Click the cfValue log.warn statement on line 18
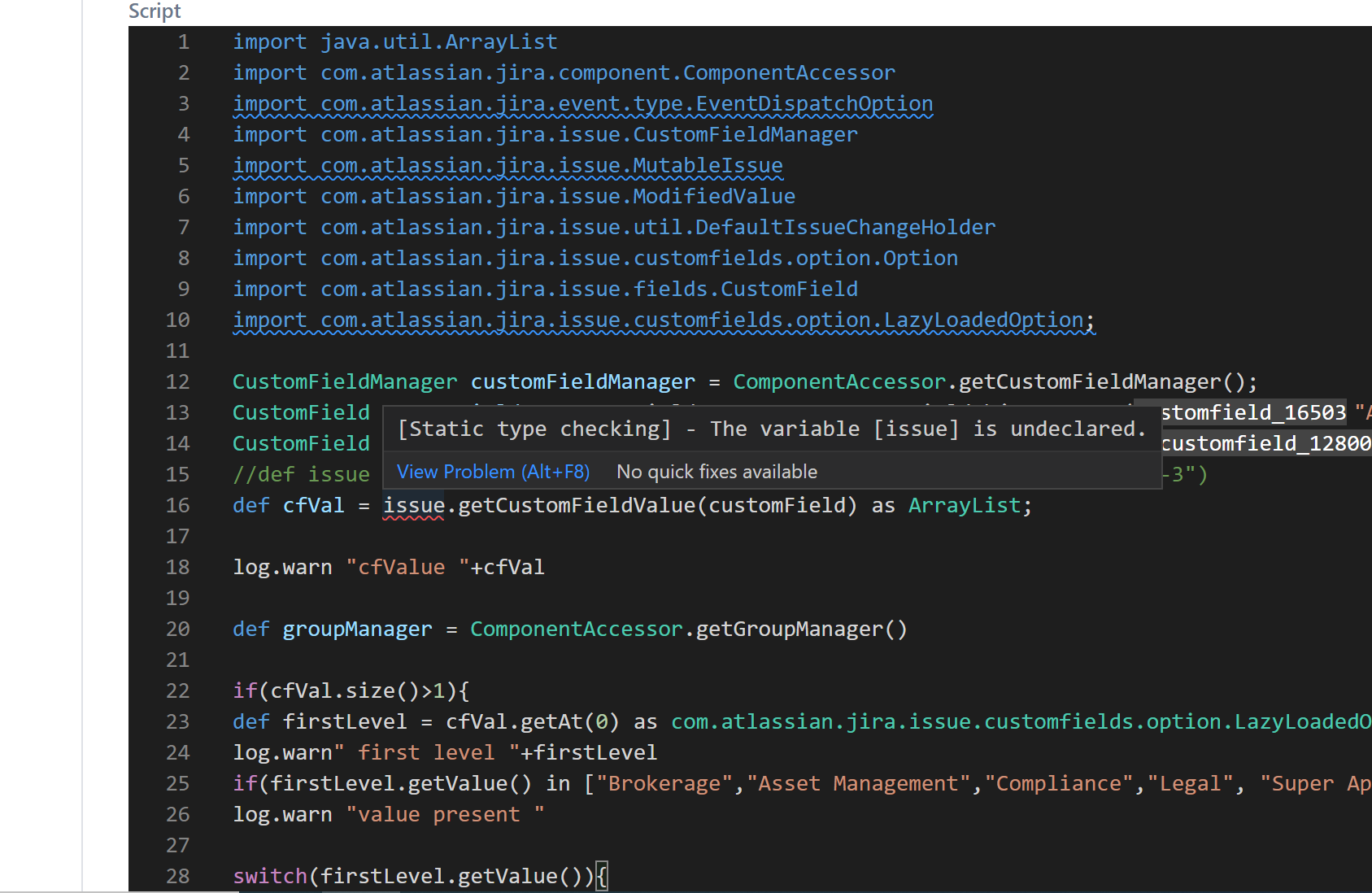The image size is (1372, 893). click(389, 567)
